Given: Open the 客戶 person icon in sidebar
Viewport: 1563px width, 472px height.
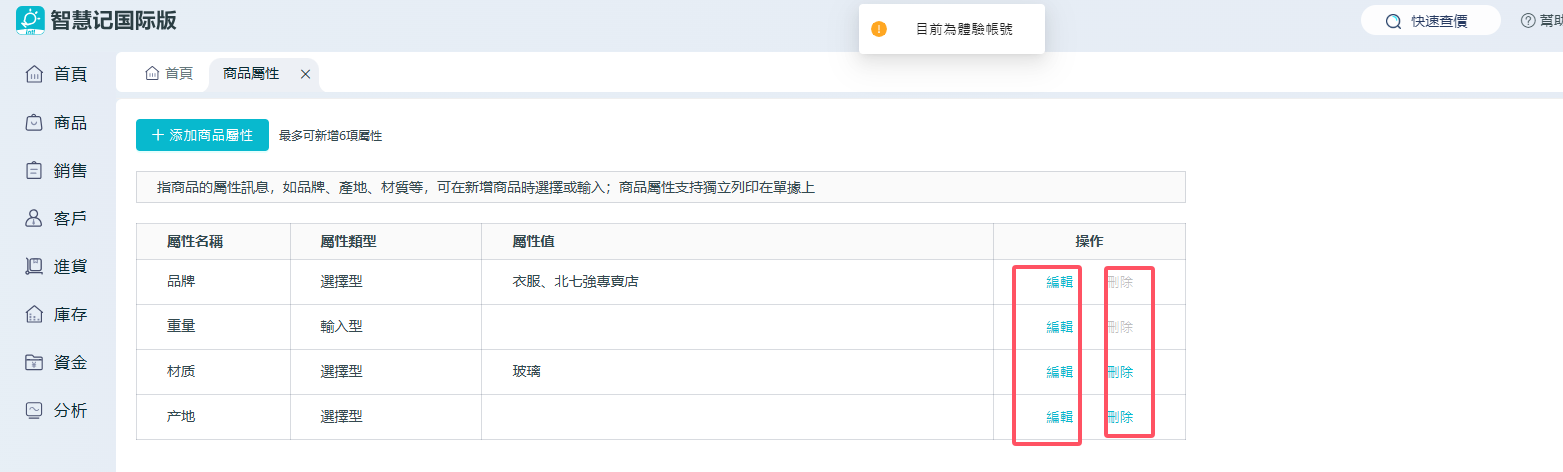Looking at the screenshot, I should click(34, 219).
